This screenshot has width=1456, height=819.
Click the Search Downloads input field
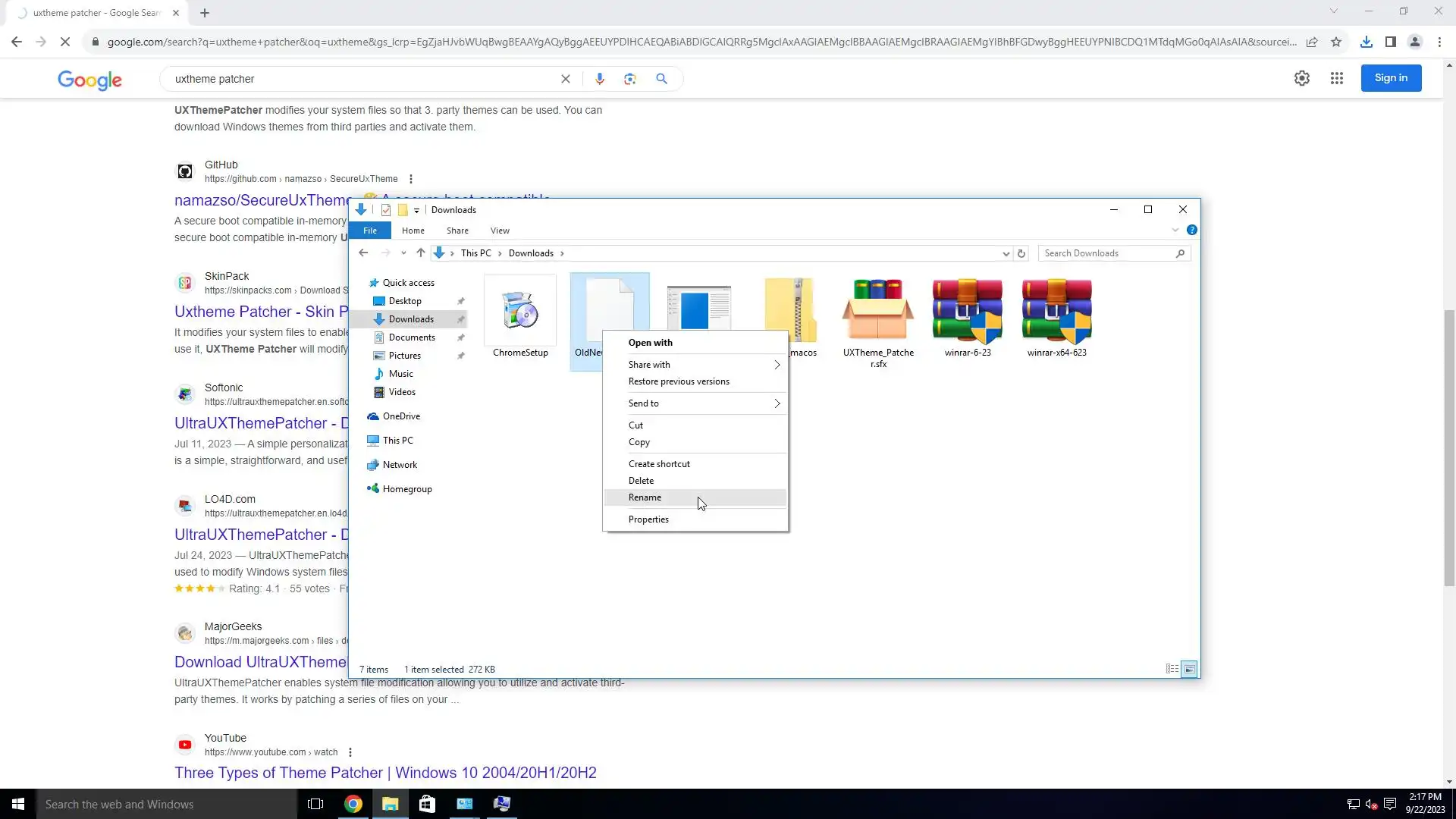[x=1107, y=253]
